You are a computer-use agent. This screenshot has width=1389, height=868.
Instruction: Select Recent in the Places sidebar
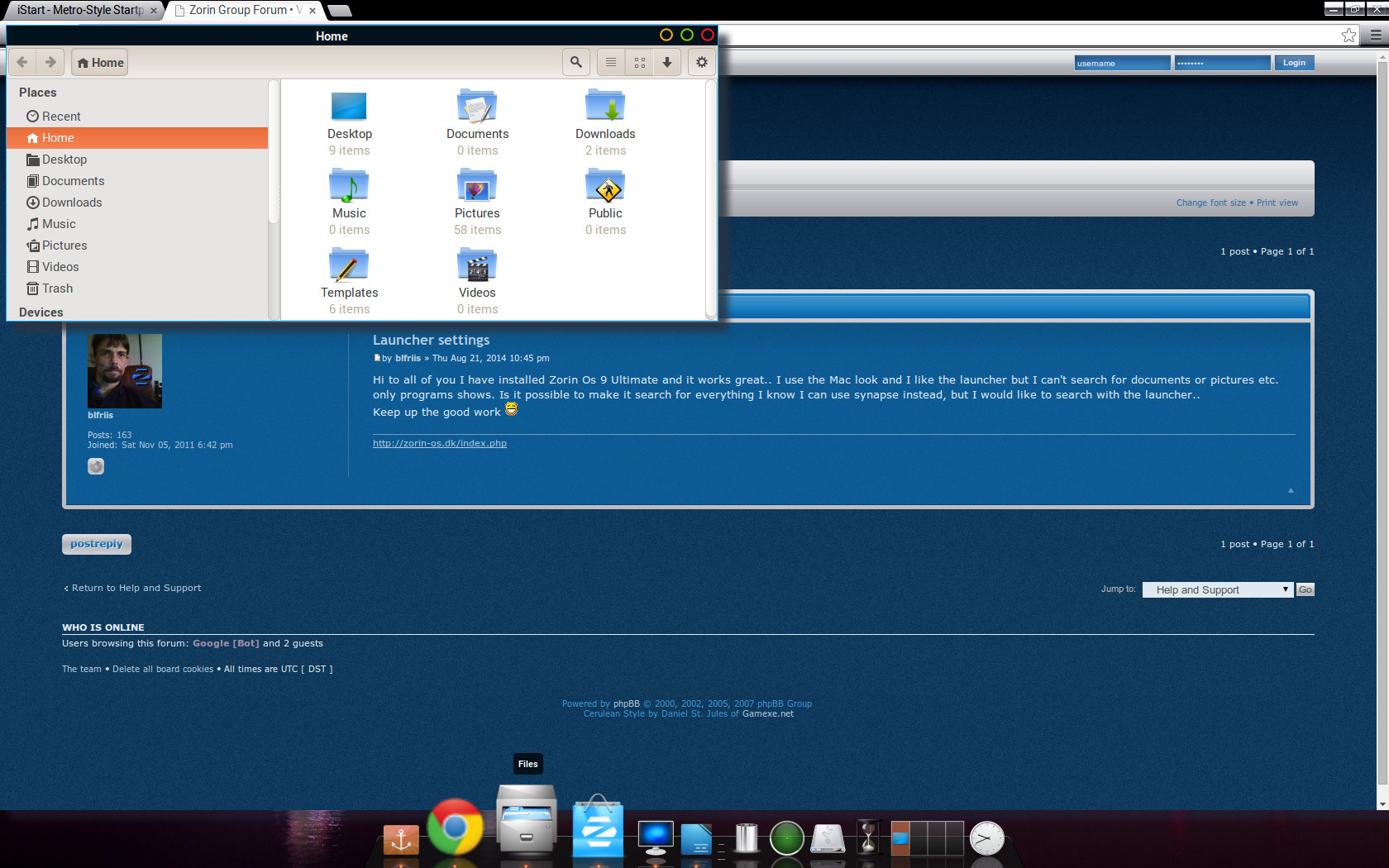coord(61,117)
